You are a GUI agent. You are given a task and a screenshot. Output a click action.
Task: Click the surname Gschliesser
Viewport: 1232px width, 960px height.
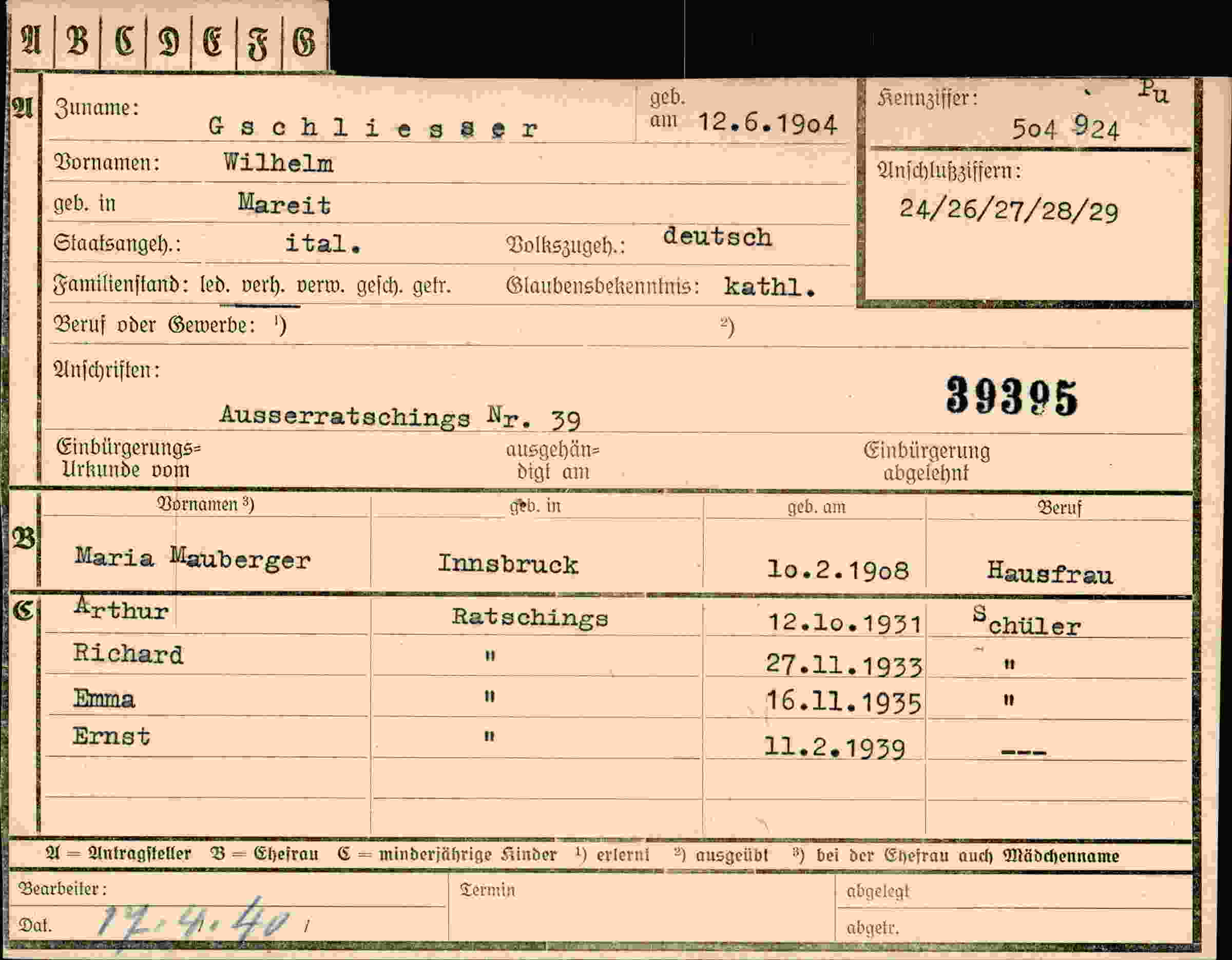(373, 128)
